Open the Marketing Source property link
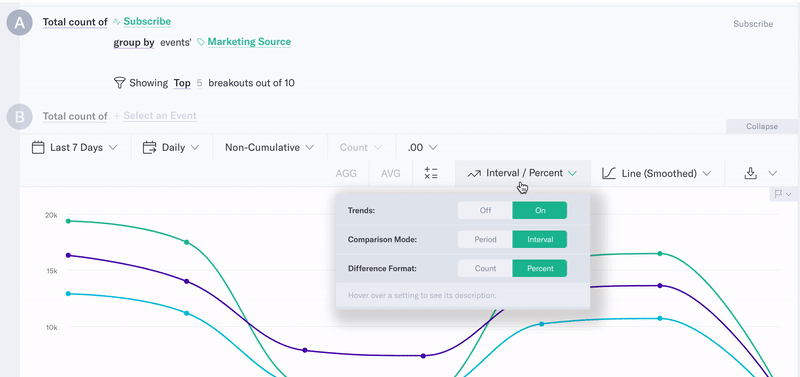Screen dimensions: 800x377 tap(249, 42)
